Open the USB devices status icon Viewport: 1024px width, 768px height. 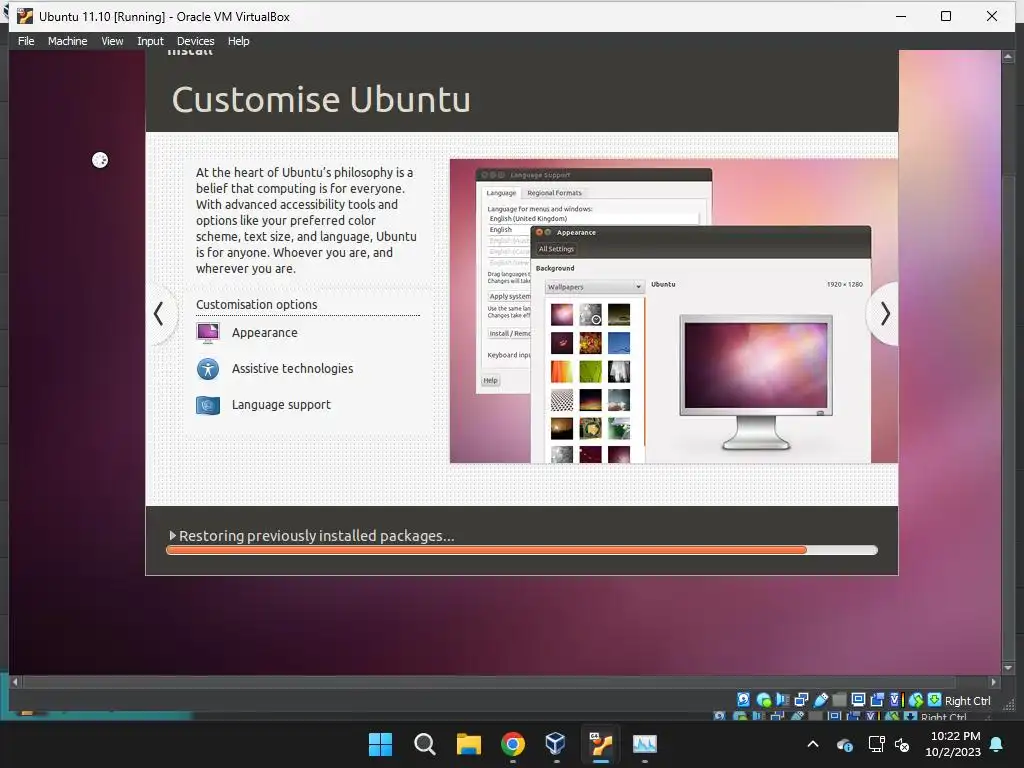820,699
